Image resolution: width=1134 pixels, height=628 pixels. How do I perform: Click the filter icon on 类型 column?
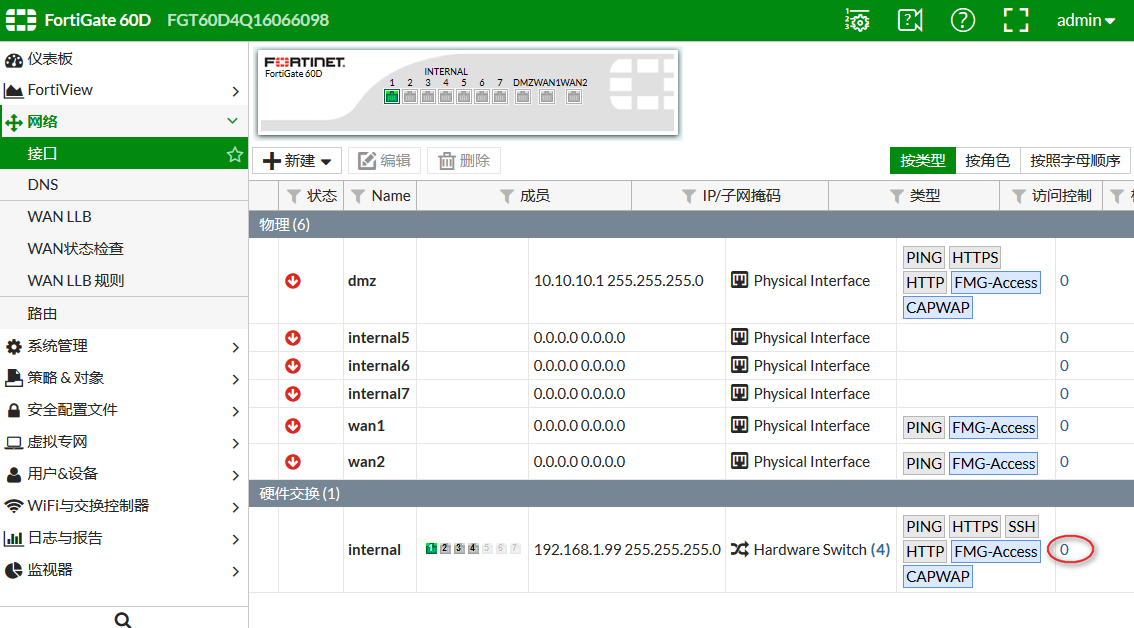tap(897, 196)
